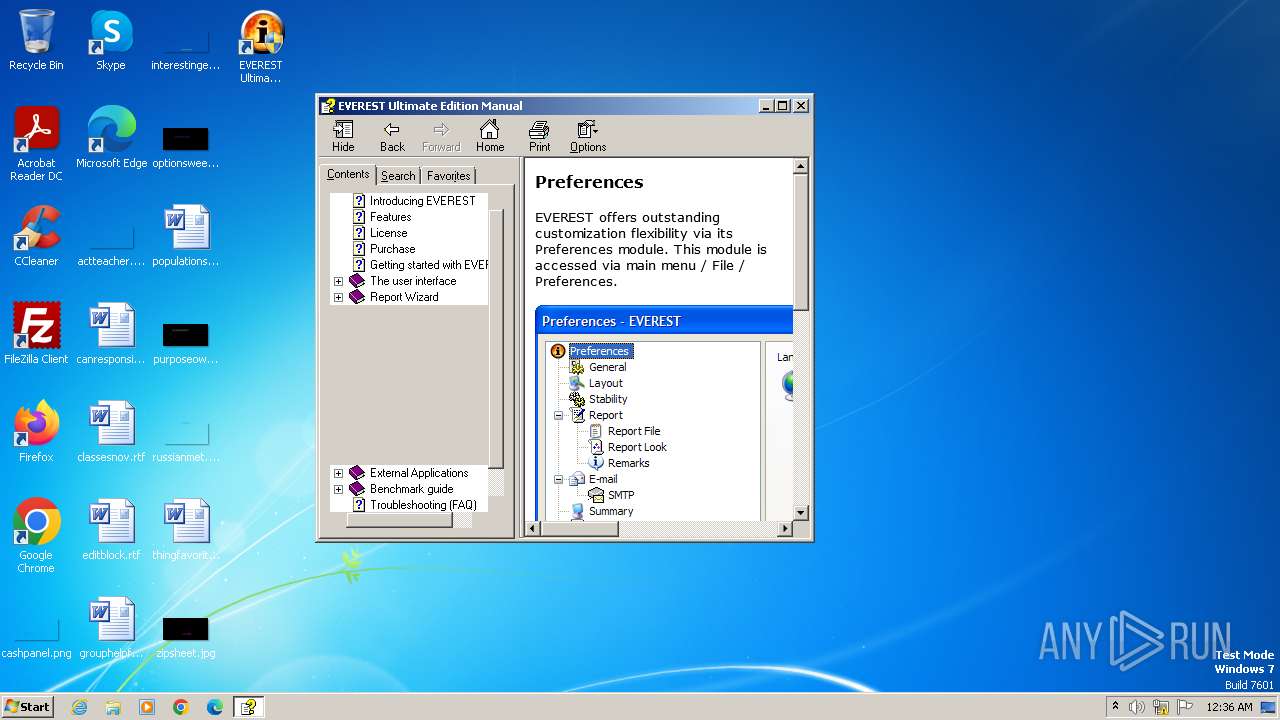Go to the manual Home page

coord(490,136)
